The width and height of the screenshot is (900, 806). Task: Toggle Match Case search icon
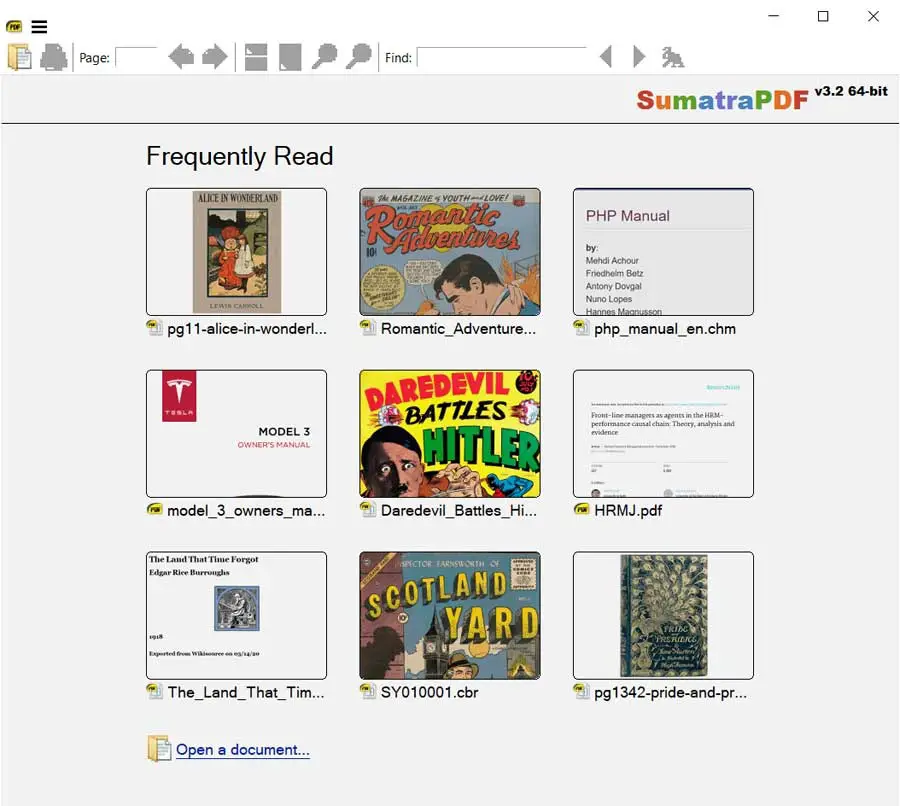pyautogui.click(x=673, y=57)
